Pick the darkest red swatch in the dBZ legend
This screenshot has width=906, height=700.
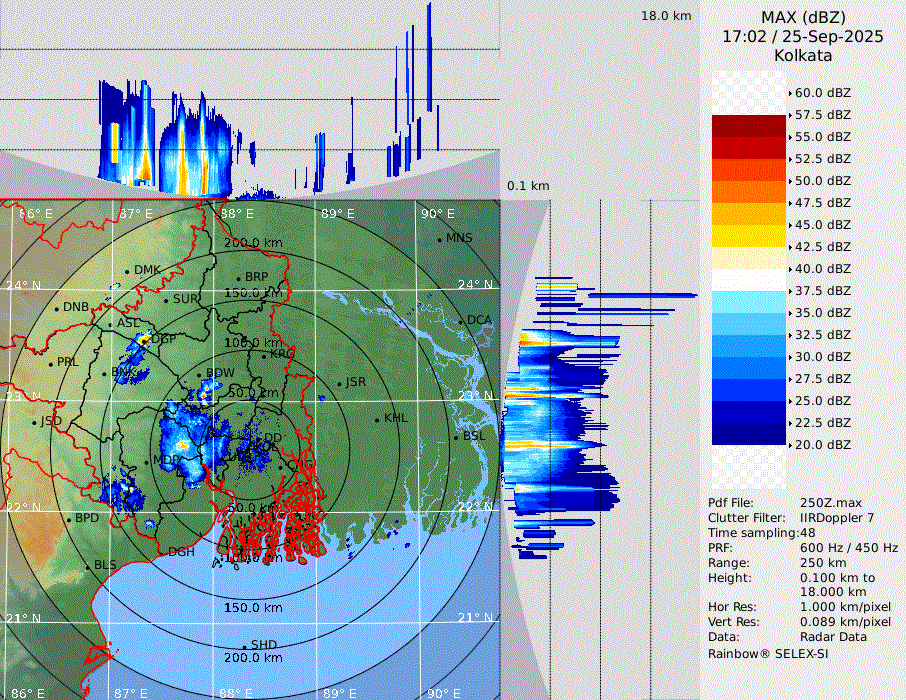point(748,125)
